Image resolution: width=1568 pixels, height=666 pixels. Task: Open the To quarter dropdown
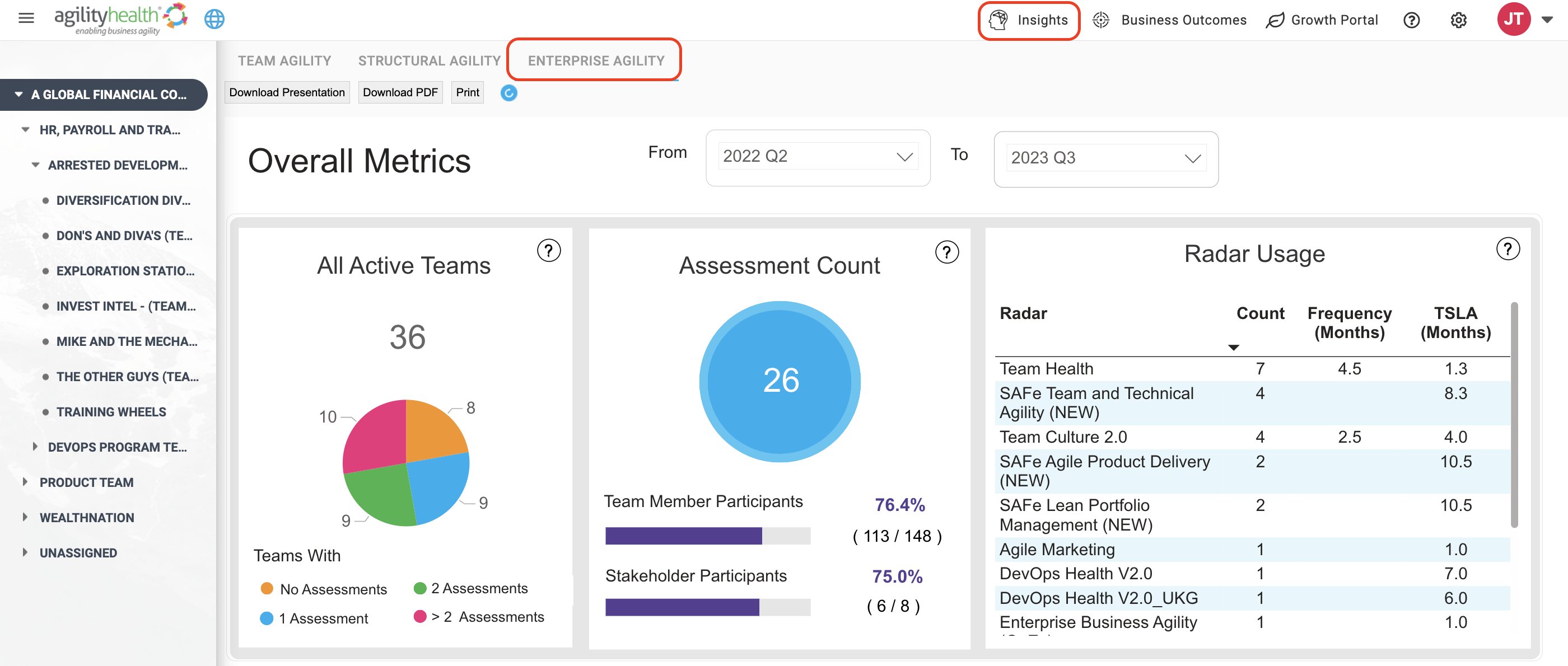[1105, 158]
